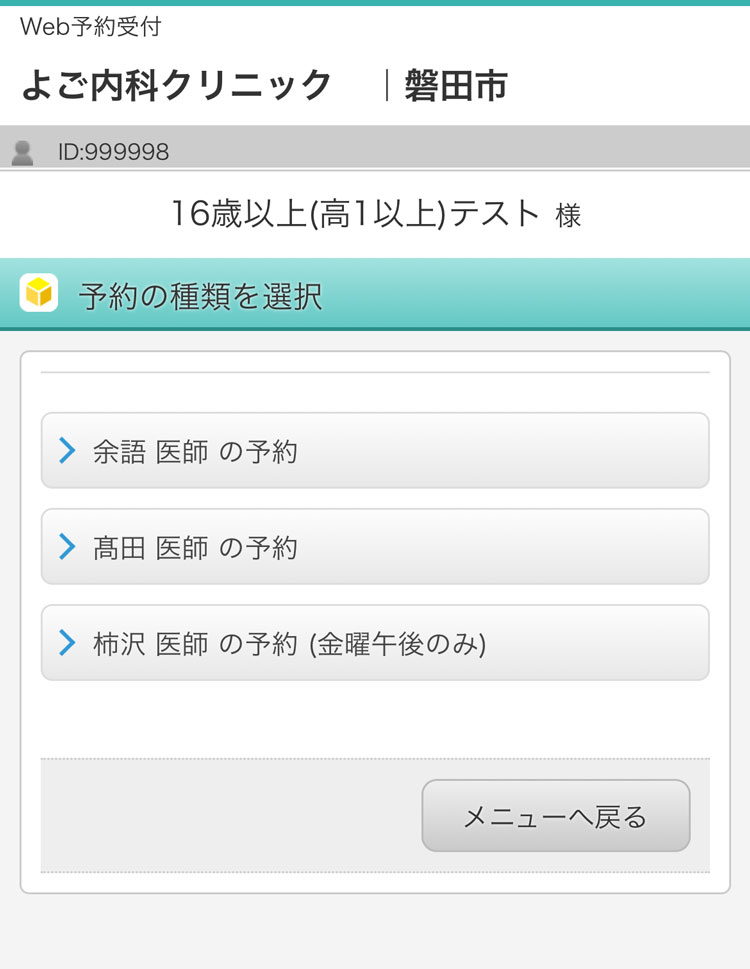Click the chevron beside 余語 医師
Image resolution: width=750 pixels, height=969 pixels.
[67, 451]
